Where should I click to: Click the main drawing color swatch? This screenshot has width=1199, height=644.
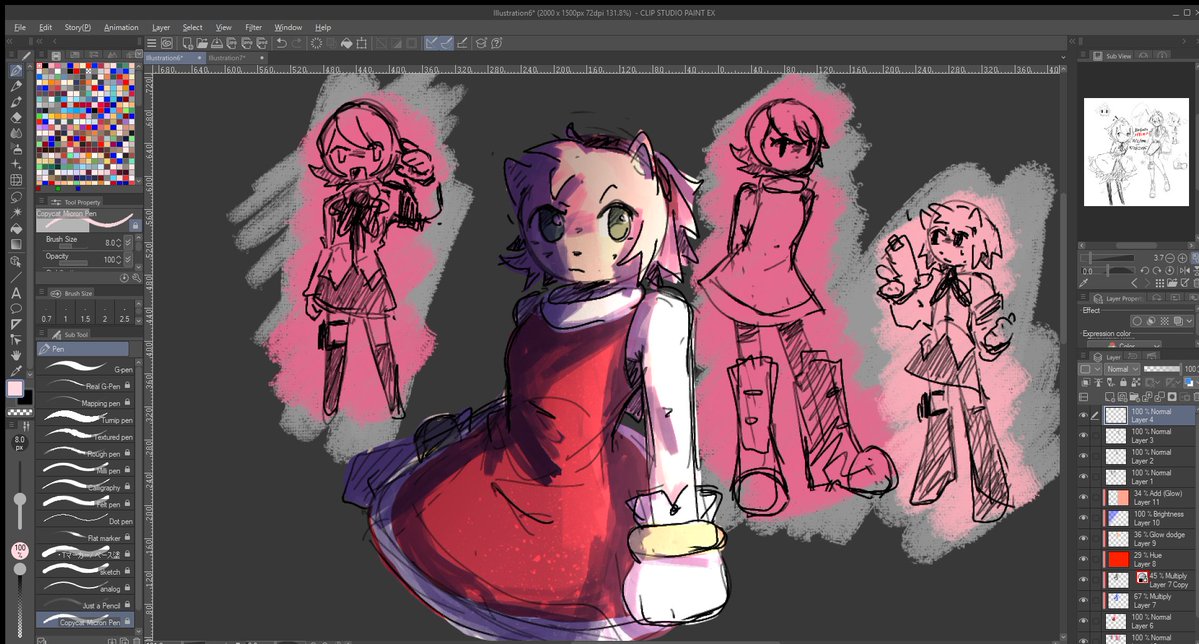coord(15,389)
